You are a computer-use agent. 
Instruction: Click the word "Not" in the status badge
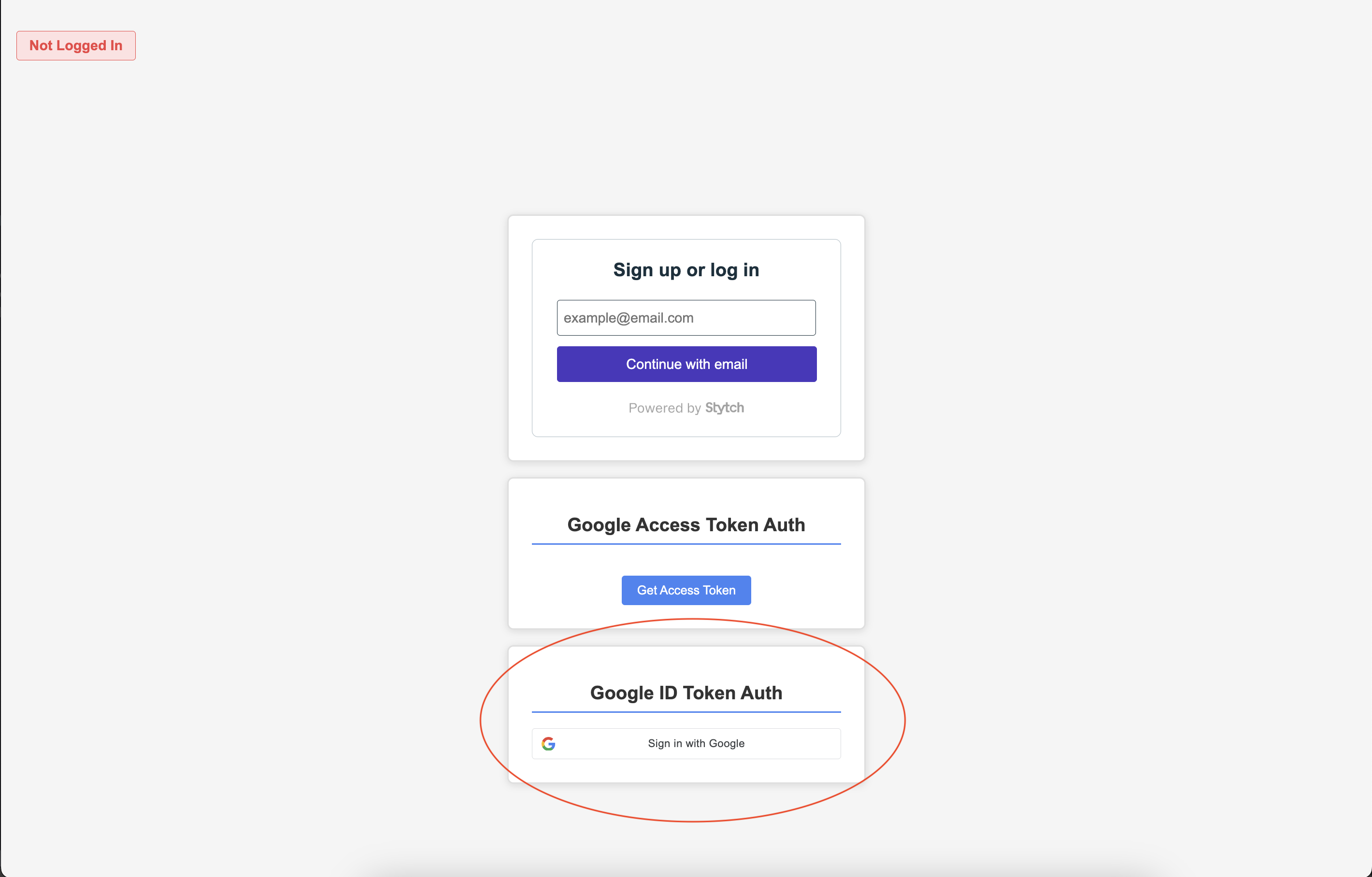pyautogui.click(x=41, y=45)
